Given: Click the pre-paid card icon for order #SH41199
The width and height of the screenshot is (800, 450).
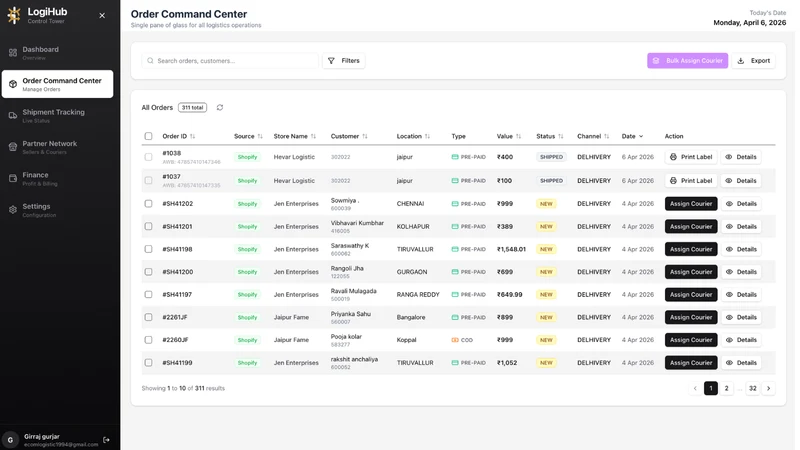Looking at the screenshot, I should point(455,363).
